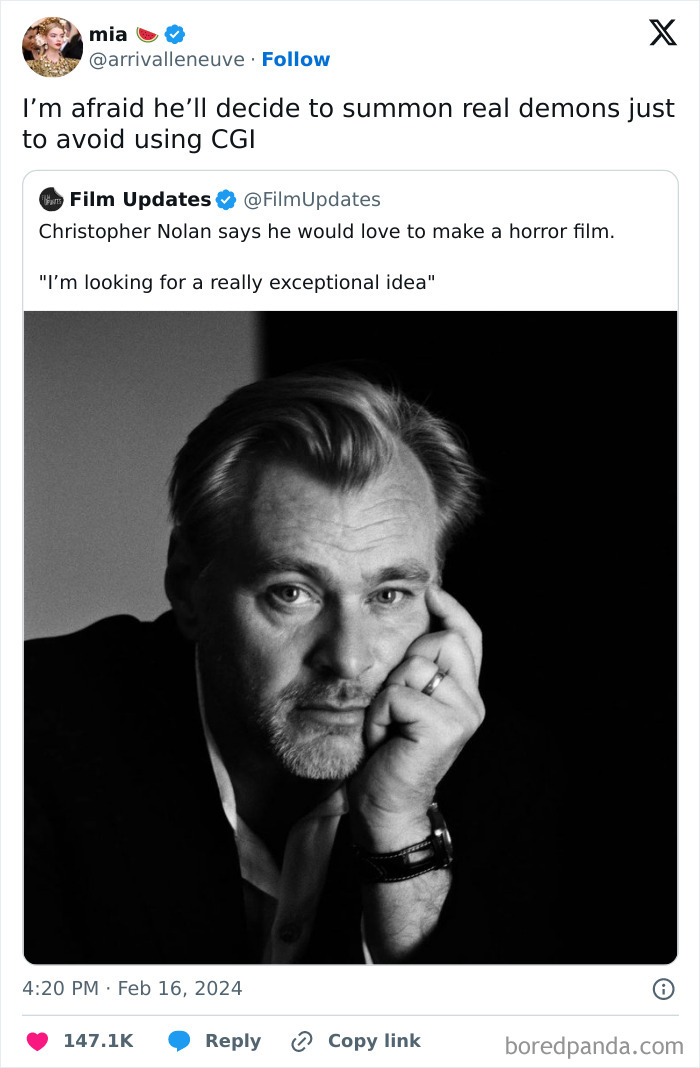Click the 'Reply' text label
The height and width of the screenshot is (1068, 700).
tap(233, 1041)
